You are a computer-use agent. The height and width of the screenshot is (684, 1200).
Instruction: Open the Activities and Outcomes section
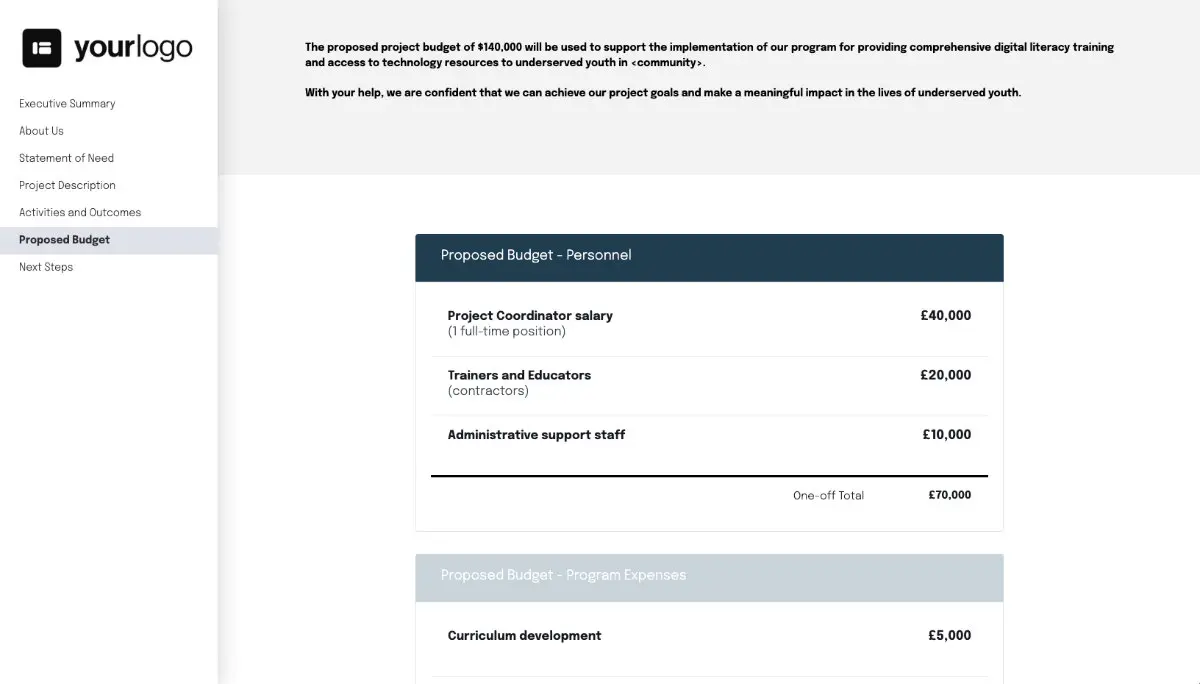click(80, 212)
